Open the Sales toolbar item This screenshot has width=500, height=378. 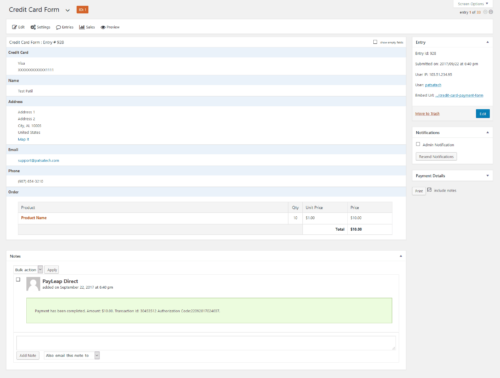(87, 27)
